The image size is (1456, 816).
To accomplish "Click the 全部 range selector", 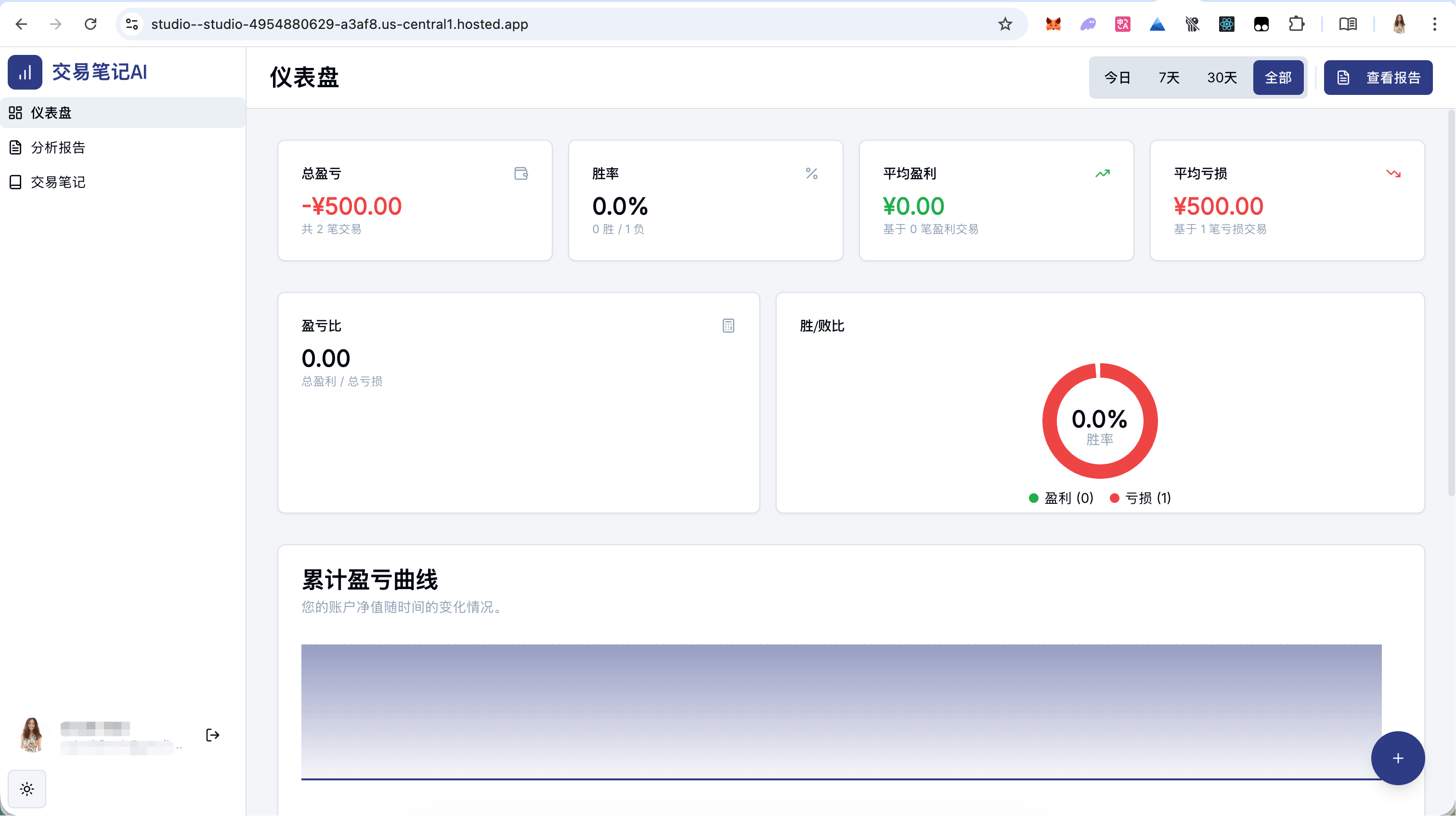I will click(1278, 78).
